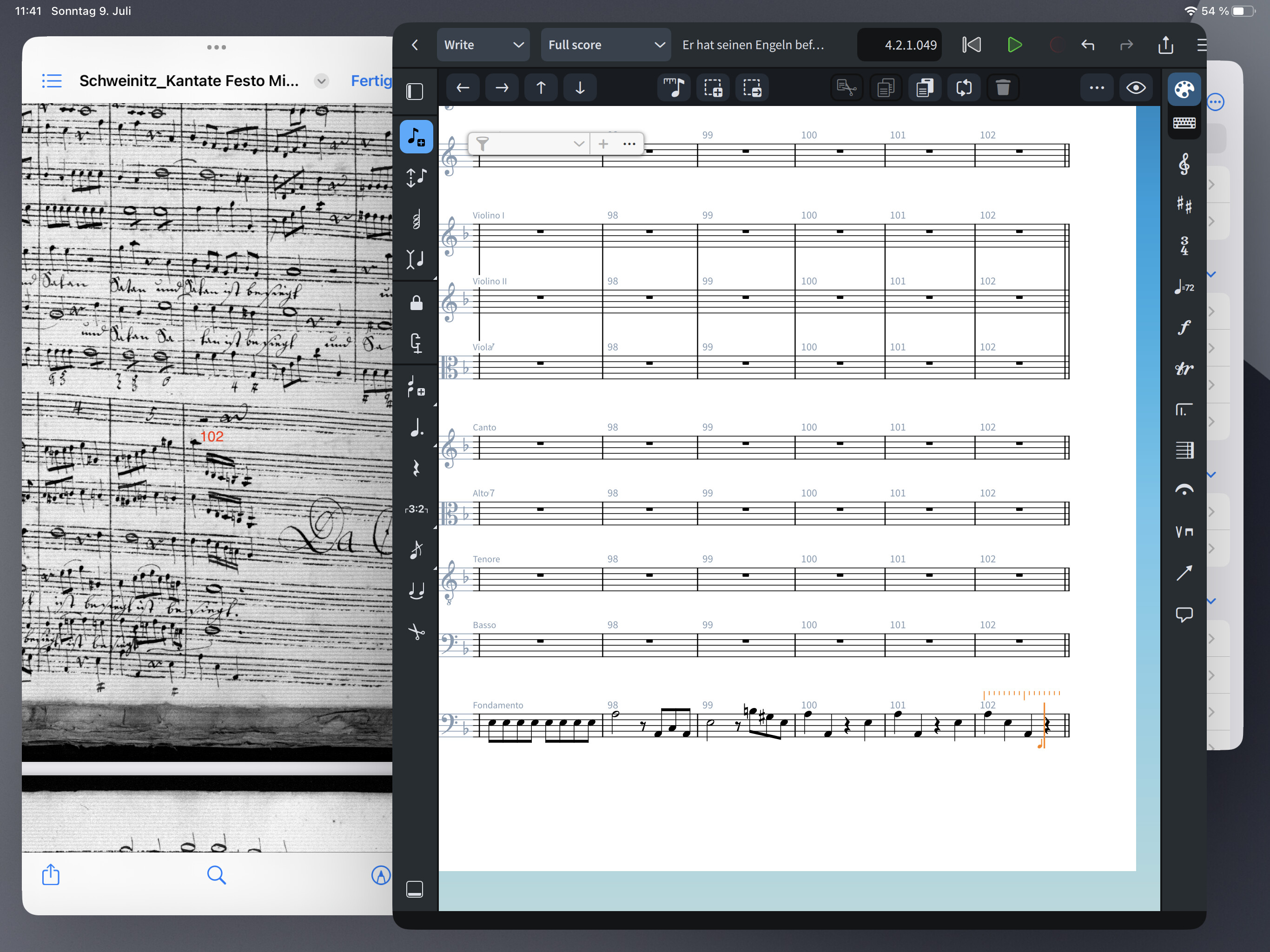Open the comments panel (speech bubble icon)

click(x=1184, y=615)
